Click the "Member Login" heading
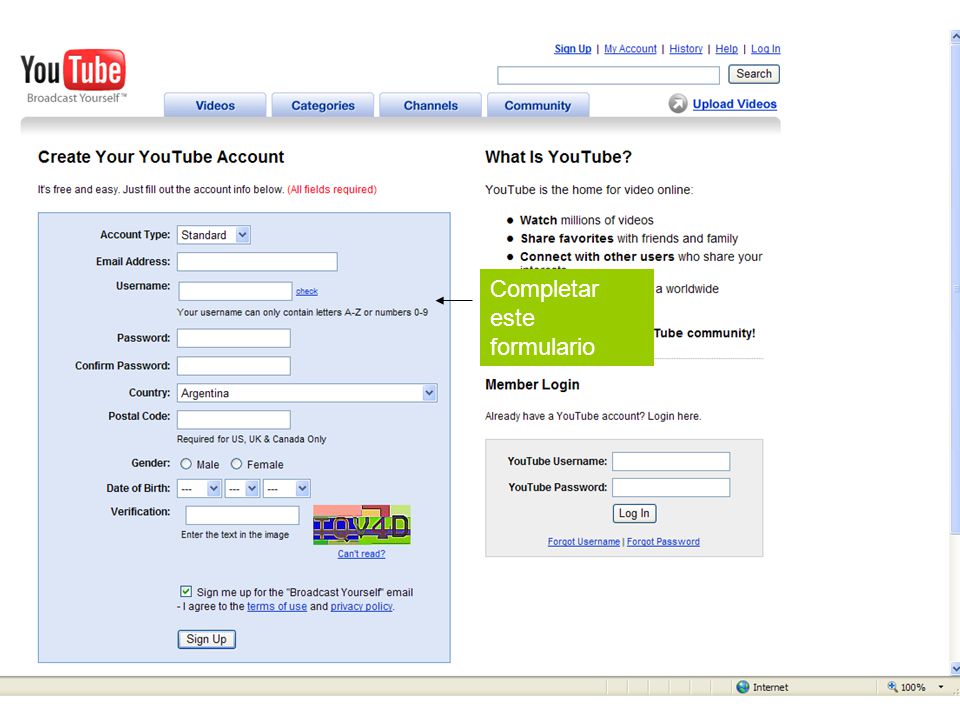Viewport: 960px width, 720px height. [x=532, y=384]
